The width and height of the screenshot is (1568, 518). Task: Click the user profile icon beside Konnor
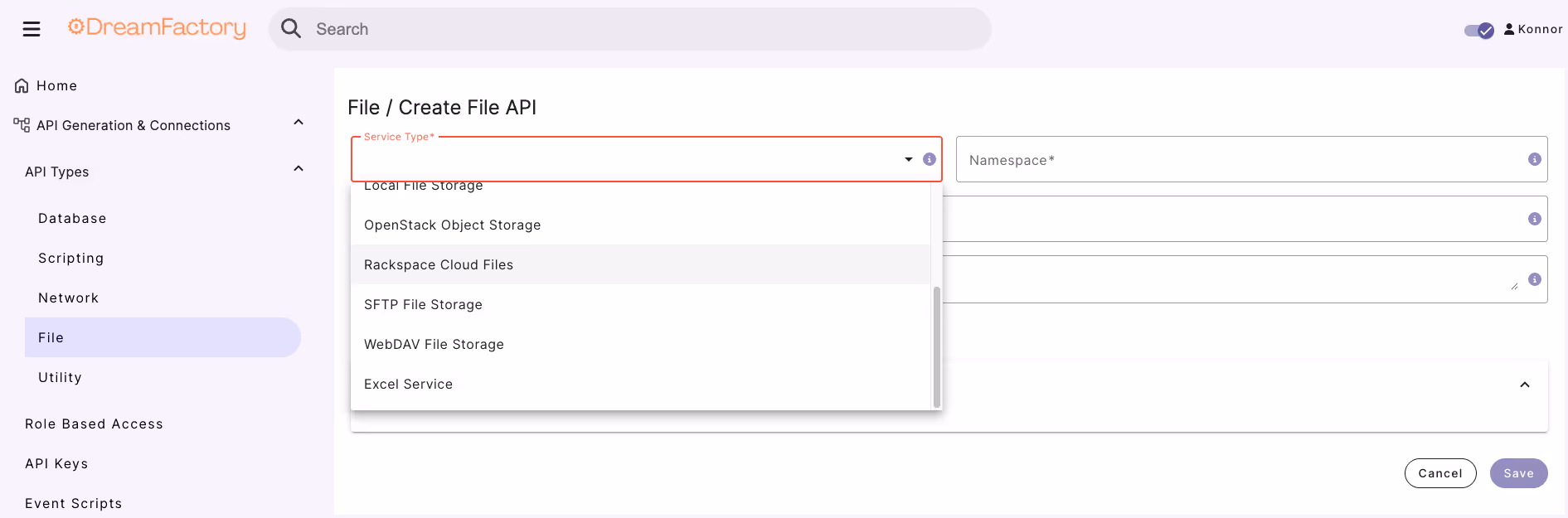point(1509,29)
